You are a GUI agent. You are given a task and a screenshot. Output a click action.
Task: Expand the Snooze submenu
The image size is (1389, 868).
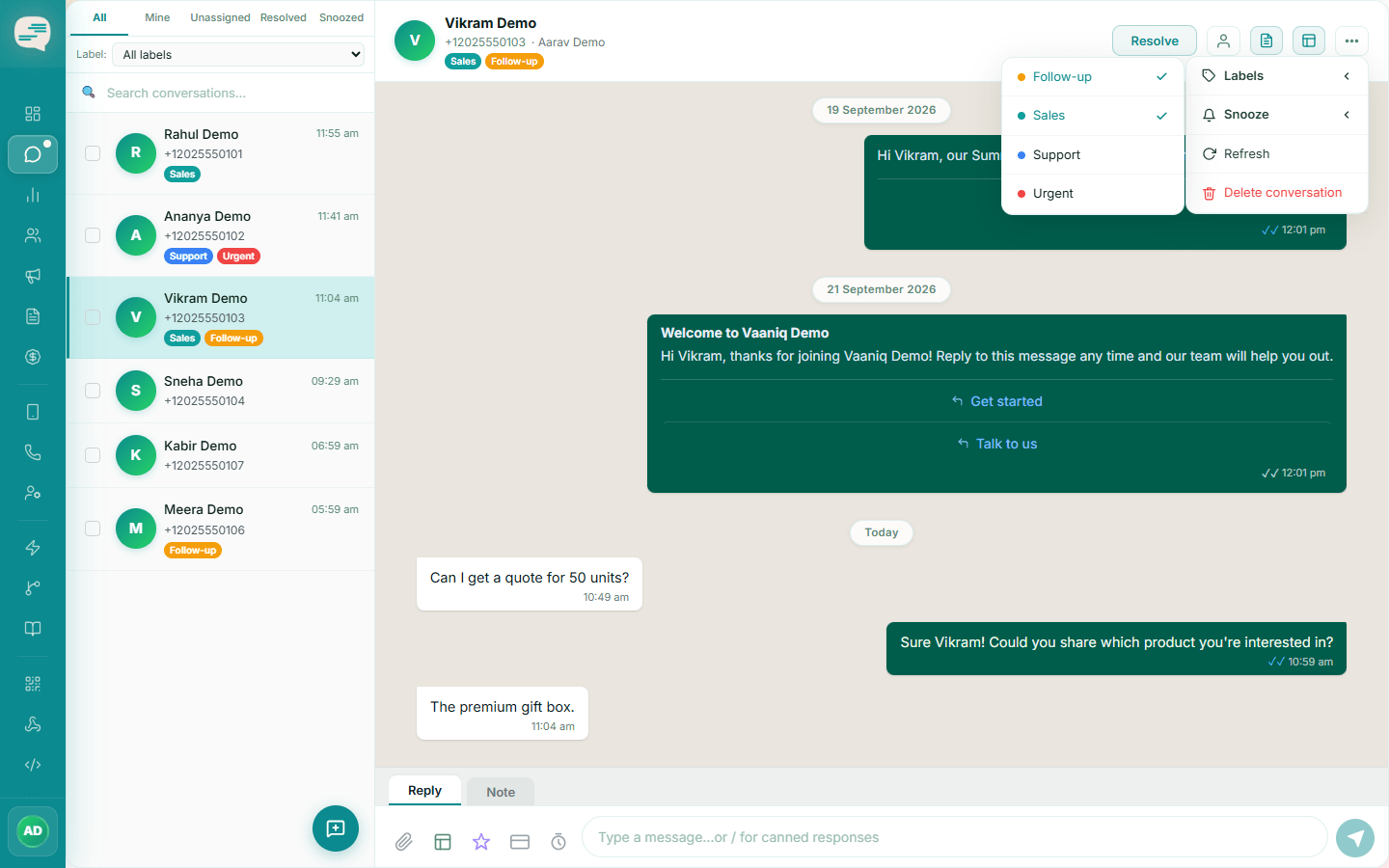tap(1276, 115)
